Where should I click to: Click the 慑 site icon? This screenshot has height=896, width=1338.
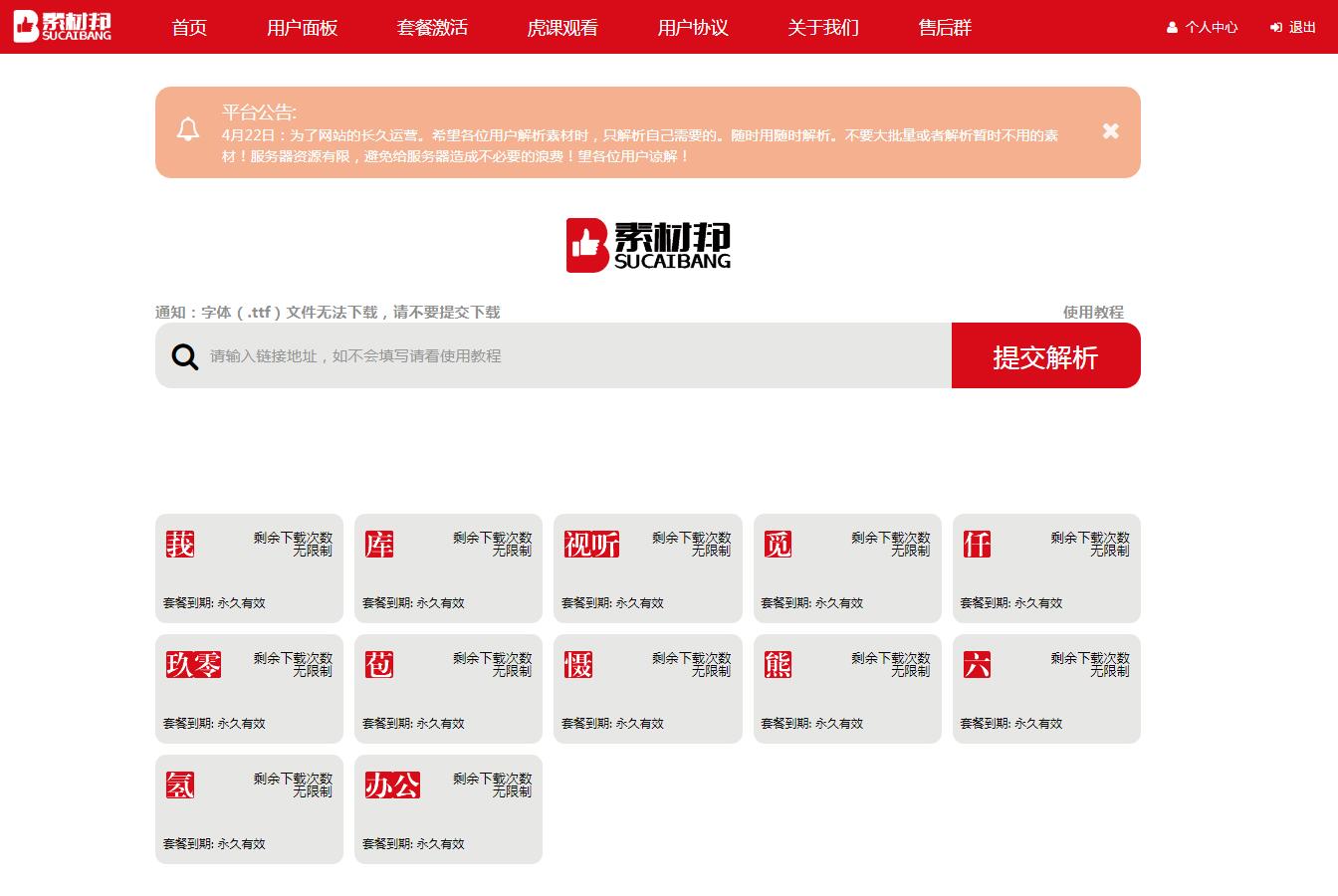point(578,664)
